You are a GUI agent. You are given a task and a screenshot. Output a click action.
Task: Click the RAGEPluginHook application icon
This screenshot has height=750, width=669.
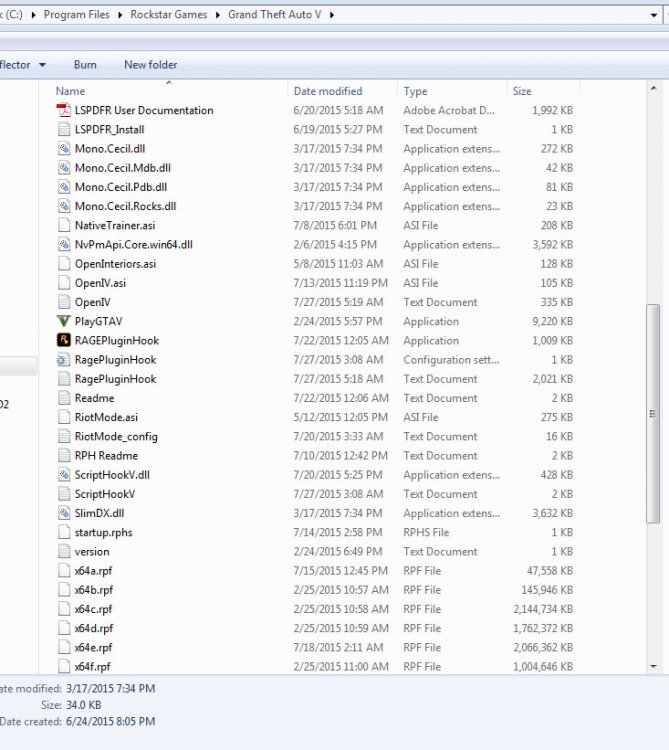tap(64, 340)
